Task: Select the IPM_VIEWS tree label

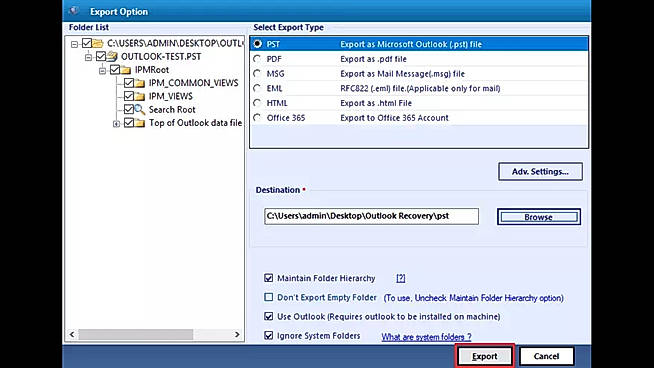Action: tap(171, 96)
